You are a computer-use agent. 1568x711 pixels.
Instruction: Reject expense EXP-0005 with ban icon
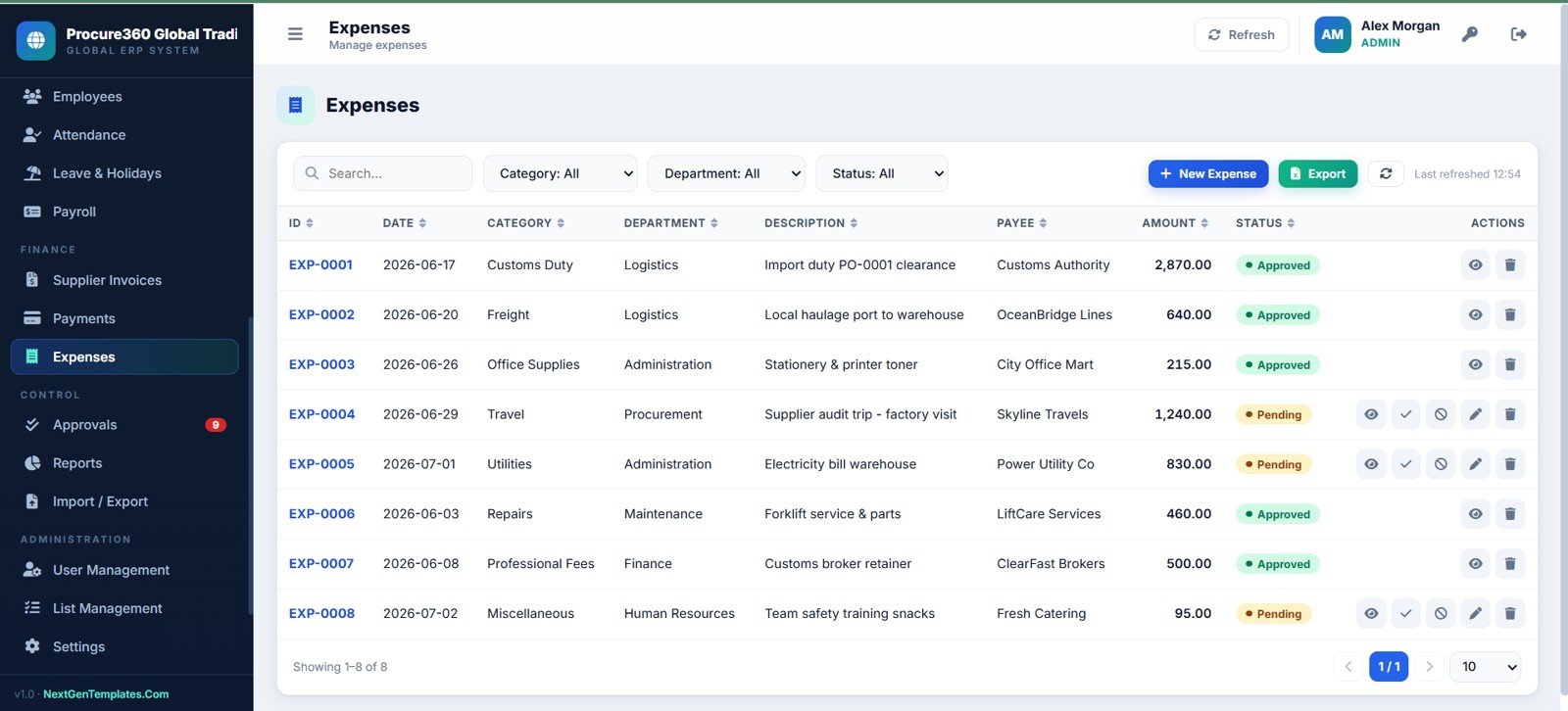click(x=1441, y=464)
